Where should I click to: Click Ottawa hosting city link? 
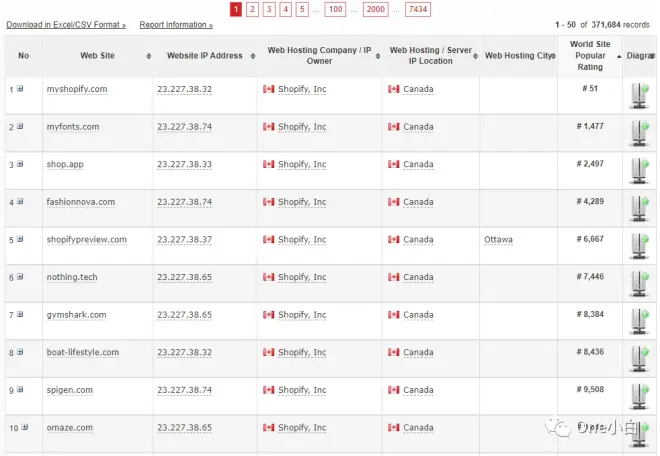[499, 240]
